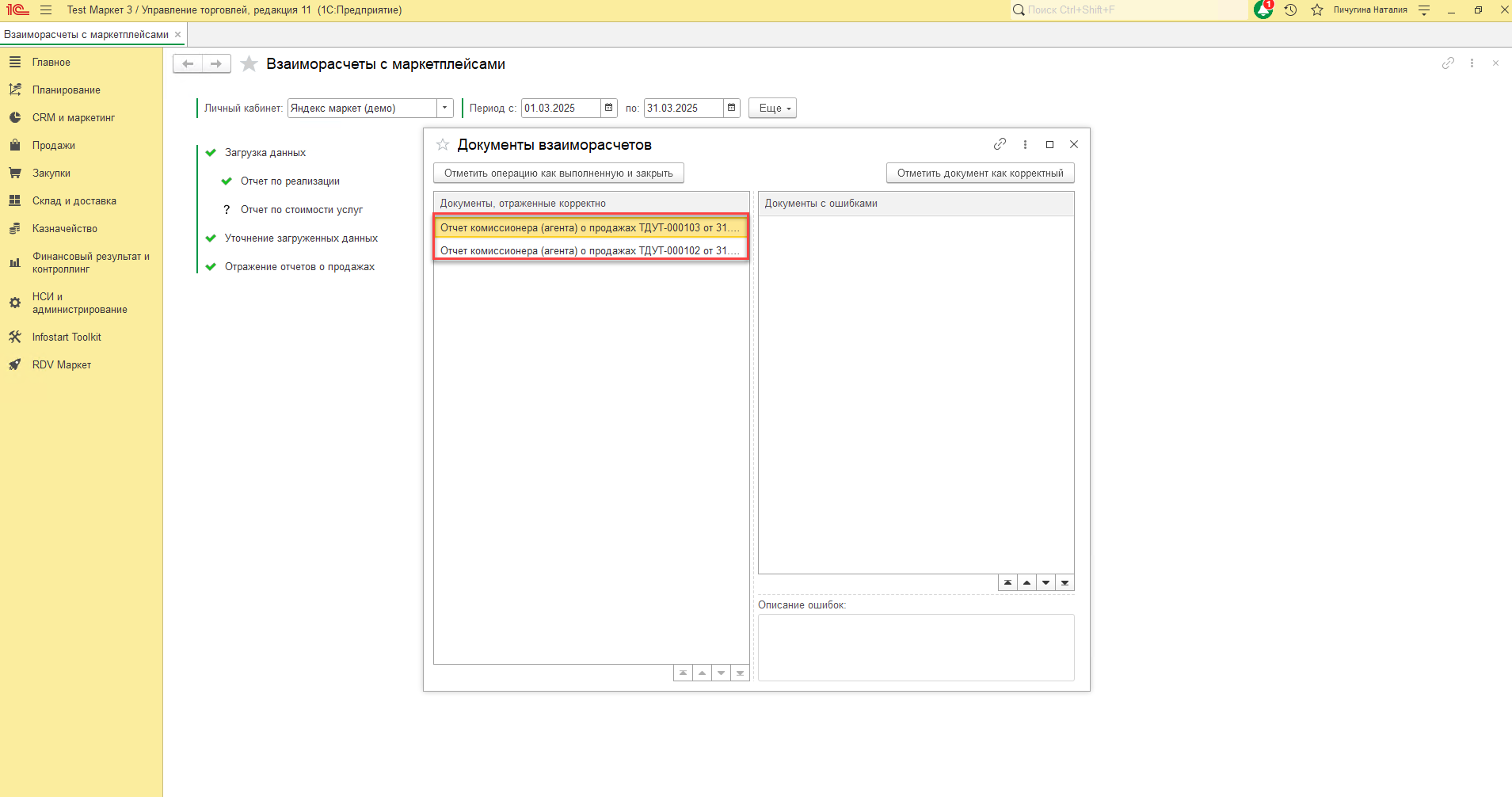
Task: Click Отметить операцию как выполненную и закрыть
Action: [x=558, y=174]
